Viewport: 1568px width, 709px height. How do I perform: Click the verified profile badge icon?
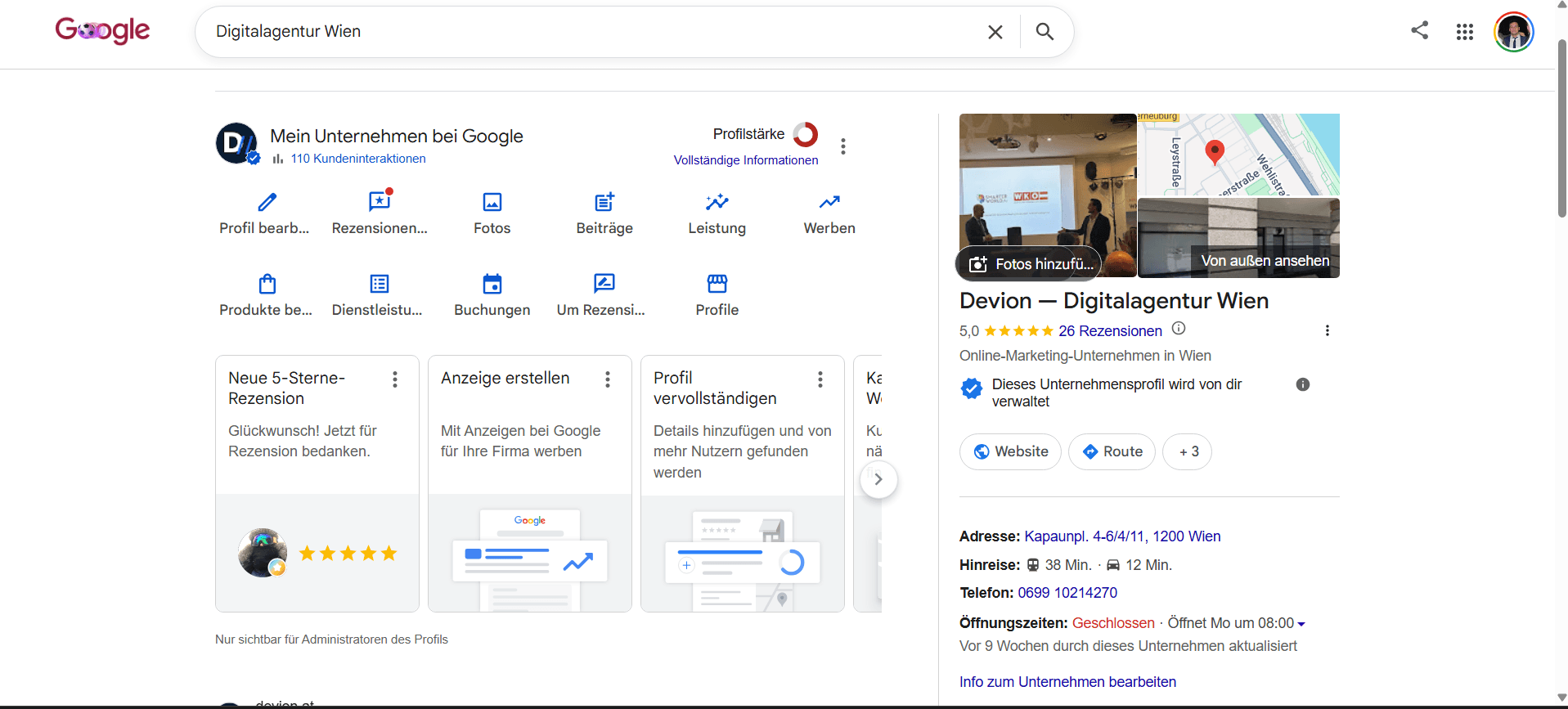point(972,388)
